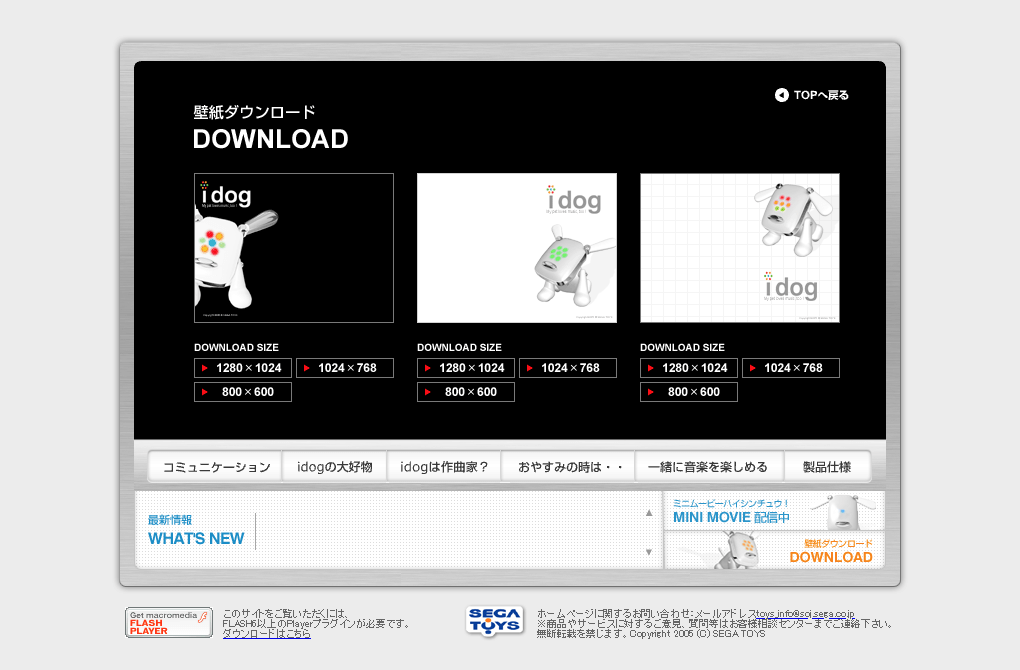The image size is (1020, 670).
Task: Download black wallpaper at 800×600
Action: point(243,392)
